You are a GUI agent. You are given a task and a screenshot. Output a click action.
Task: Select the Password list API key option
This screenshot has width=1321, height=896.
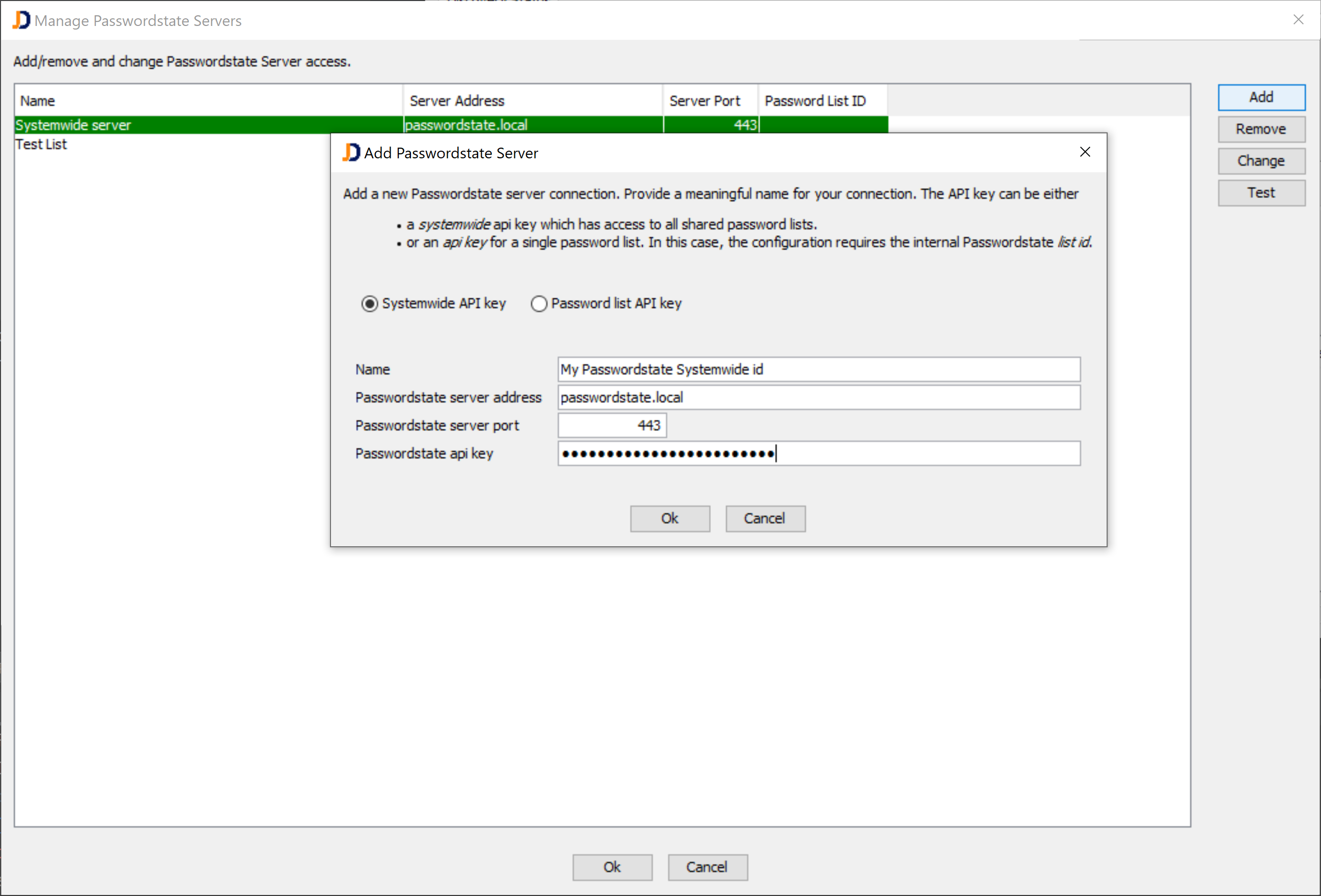(x=539, y=304)
